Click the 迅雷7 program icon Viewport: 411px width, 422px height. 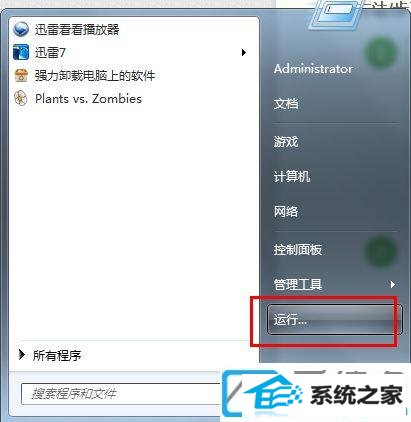(x=21, y=52)
